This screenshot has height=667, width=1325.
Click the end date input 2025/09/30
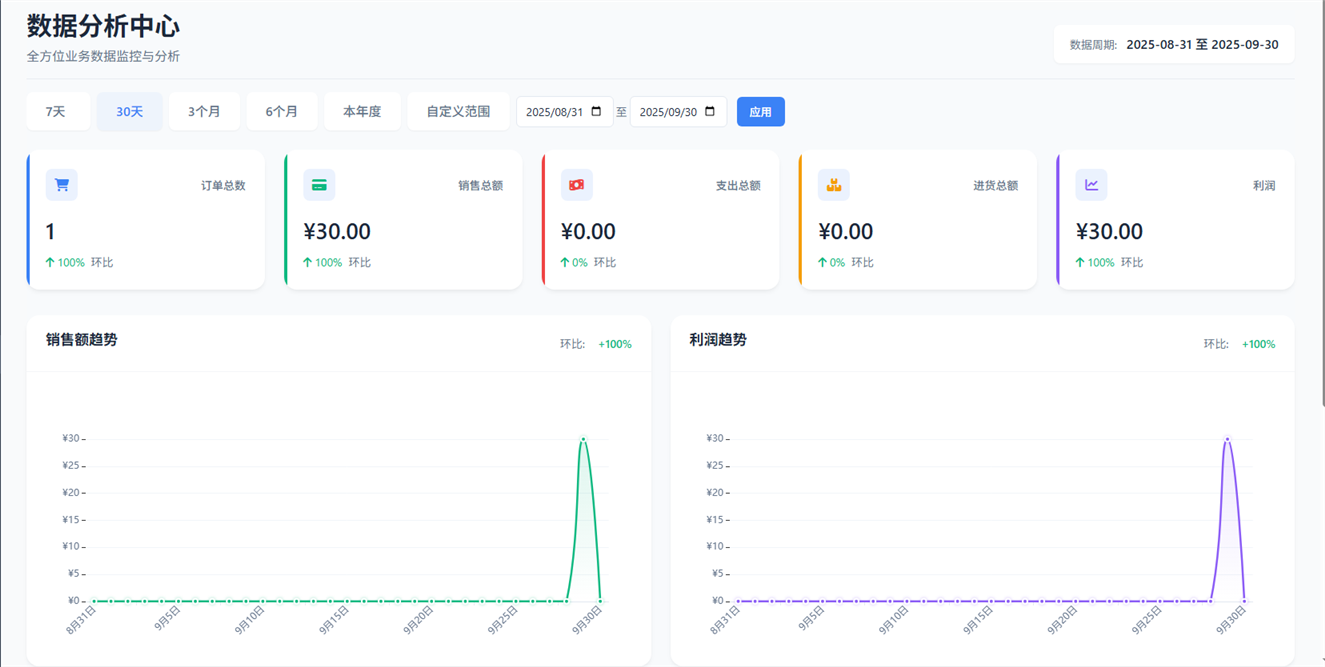click(668, 112)
